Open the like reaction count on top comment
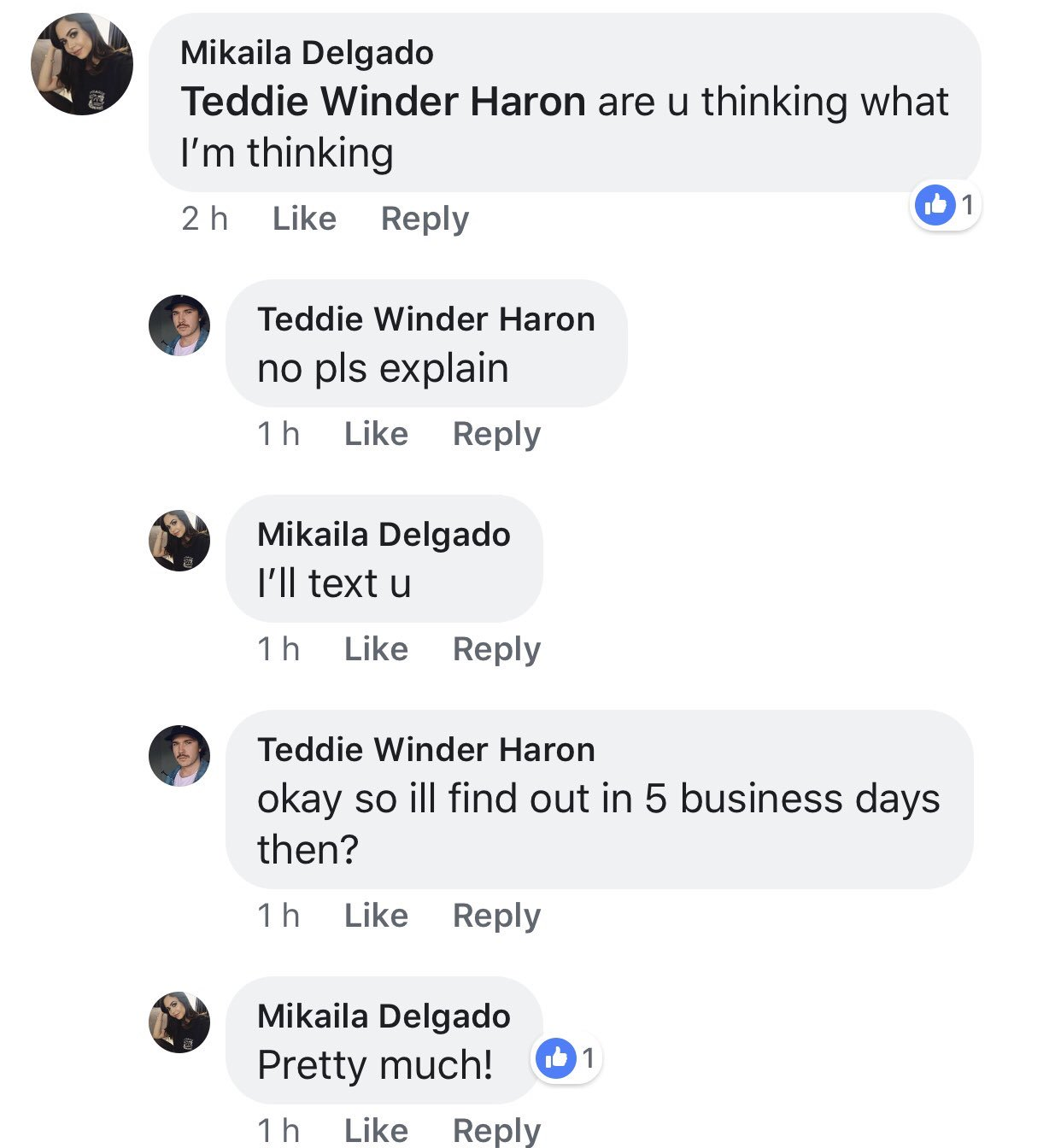The height and width of the screenshot is (1148, 1061). (x=946, y=205)
